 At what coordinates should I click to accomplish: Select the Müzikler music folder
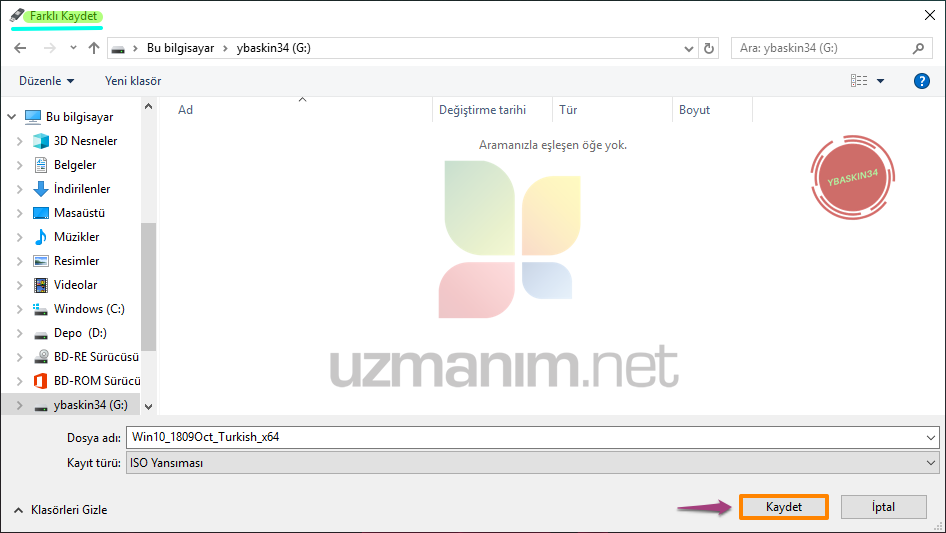77,237
